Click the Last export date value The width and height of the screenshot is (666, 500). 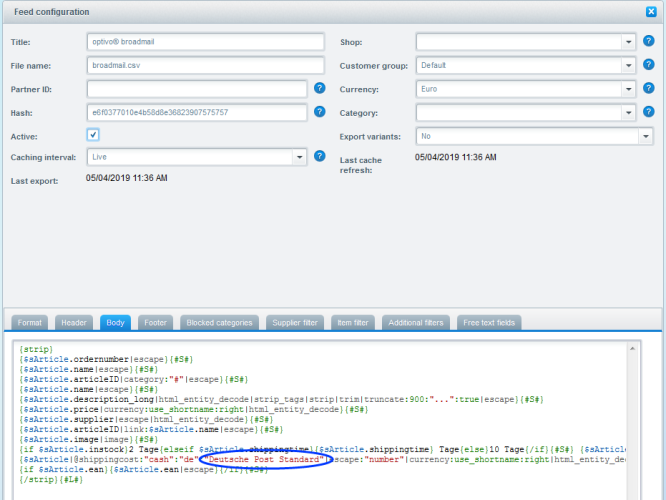point(127,178)
